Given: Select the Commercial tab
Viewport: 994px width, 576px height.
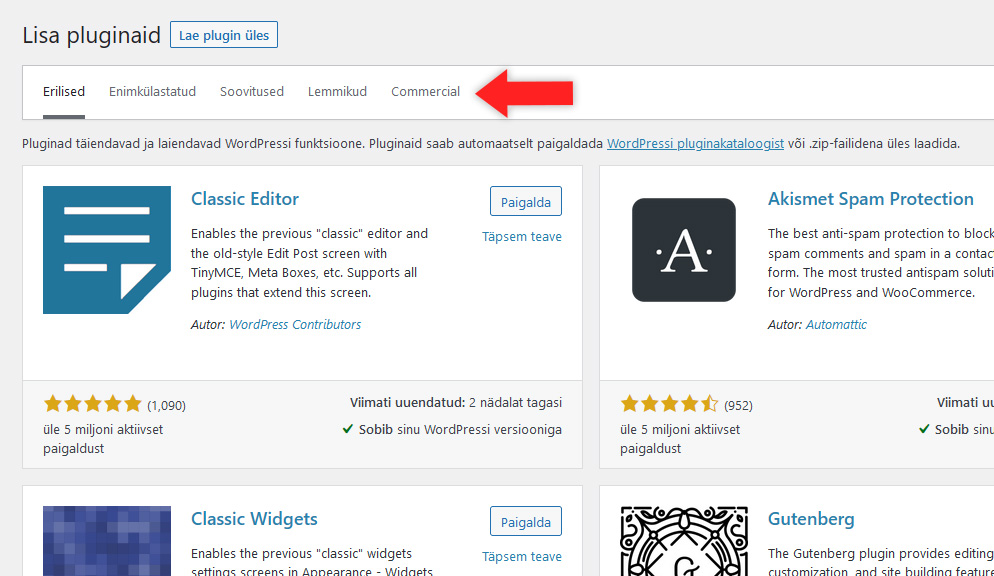Looking at the screenshot, I should pyautogui.click(x=425, y=92).
